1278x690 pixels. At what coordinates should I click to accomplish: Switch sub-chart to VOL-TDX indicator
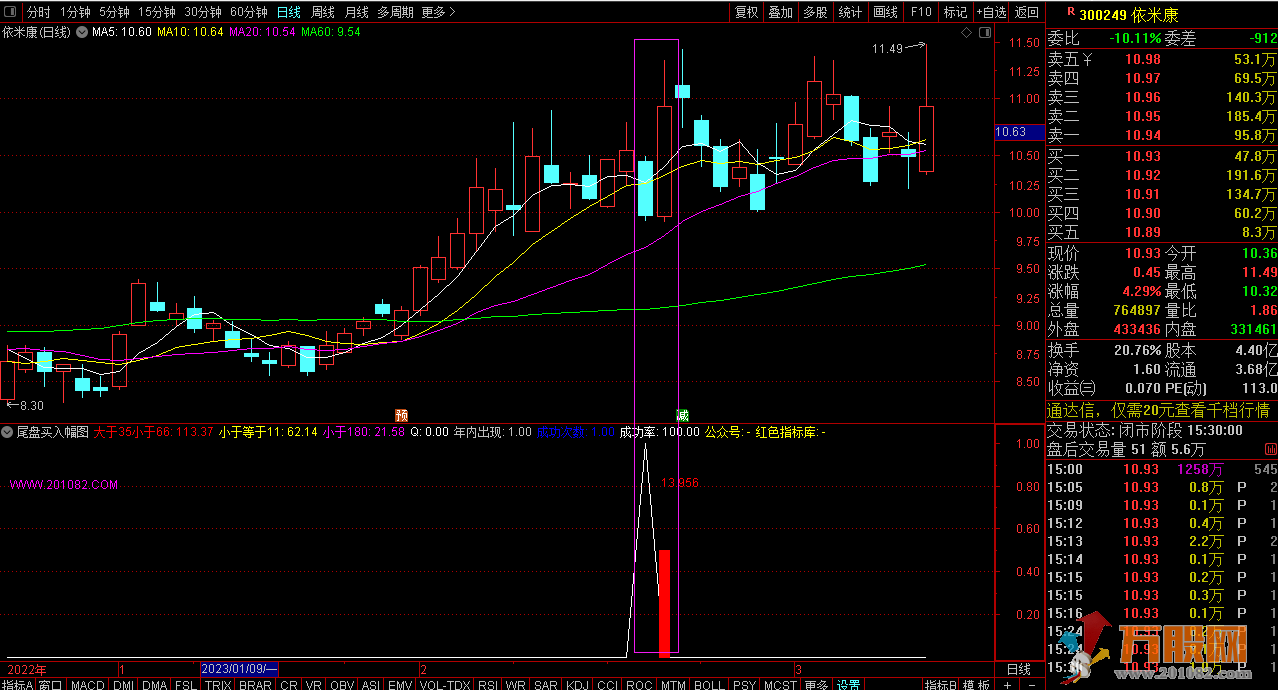(445, 684)
